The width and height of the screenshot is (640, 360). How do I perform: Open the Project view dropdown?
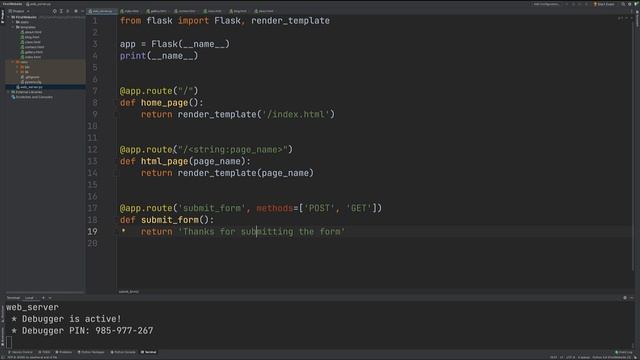(x=19, y=11)
